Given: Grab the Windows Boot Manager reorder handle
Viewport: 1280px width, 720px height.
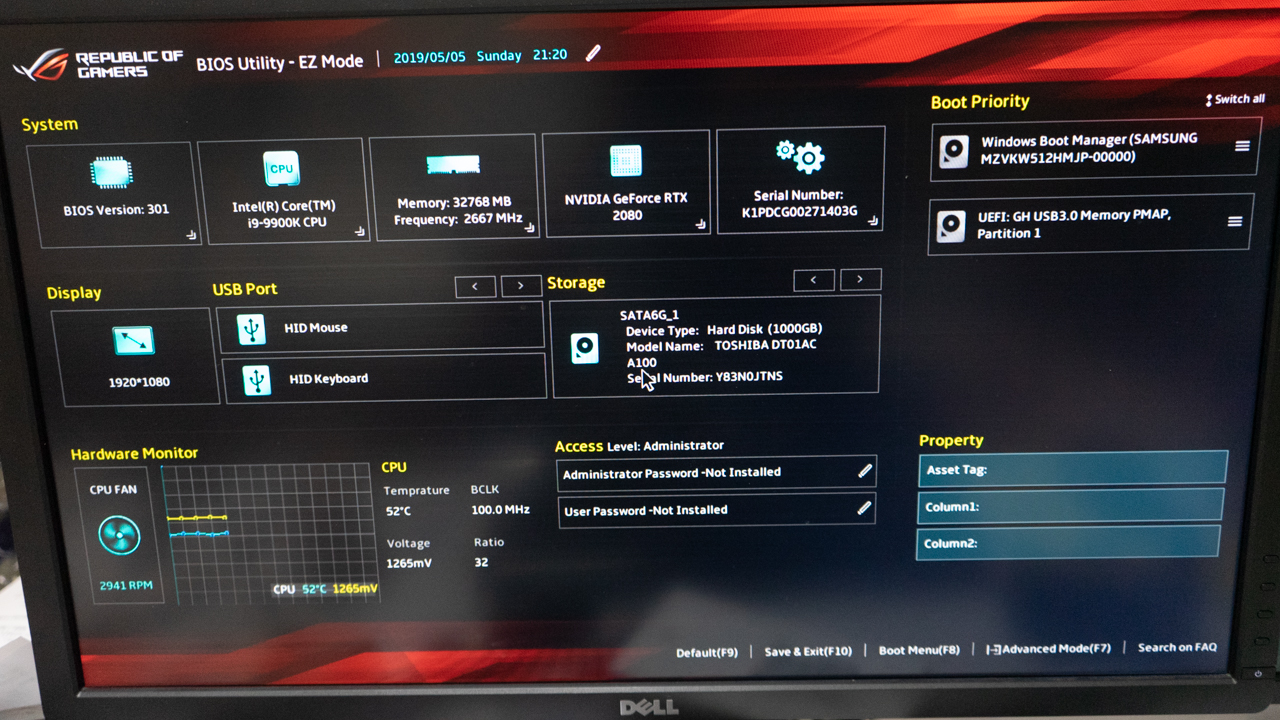Looking at the screenshot, I should tap(1242, 146).
